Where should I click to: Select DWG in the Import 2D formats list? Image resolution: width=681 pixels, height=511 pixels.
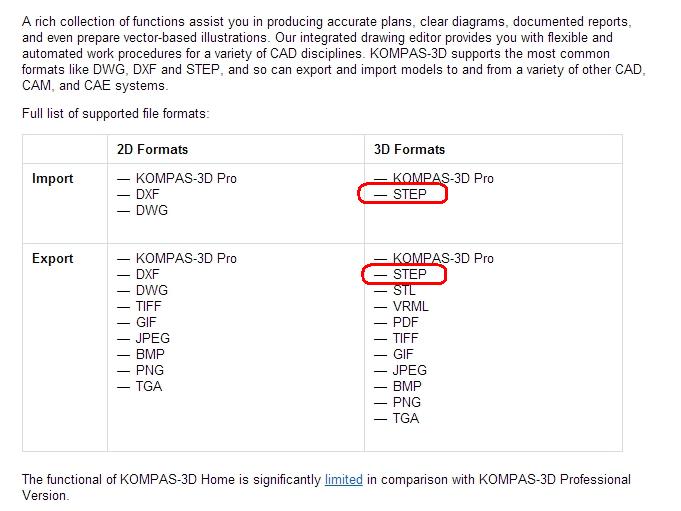tap(152, 210)
